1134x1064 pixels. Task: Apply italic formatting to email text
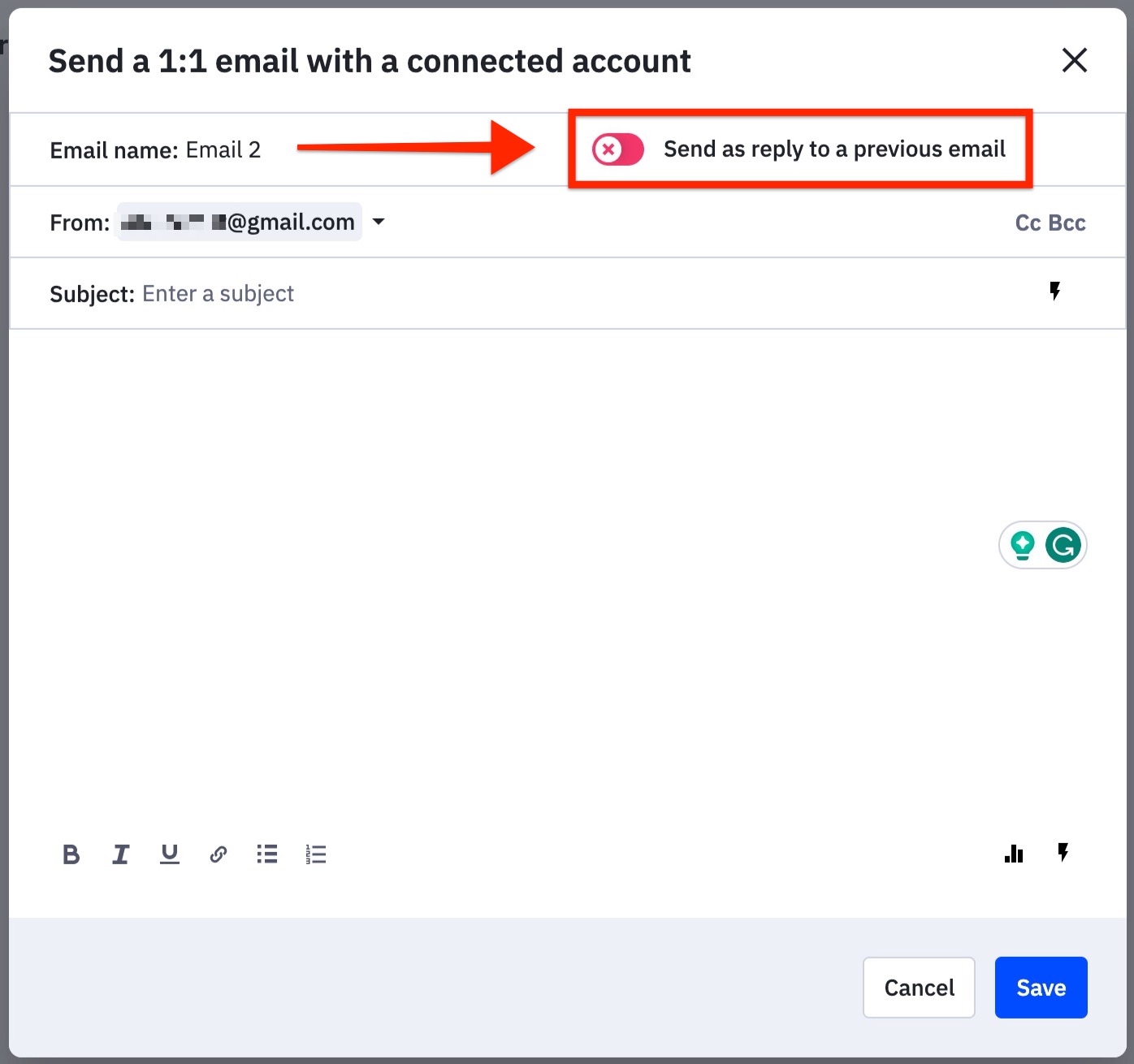[x=120, y=854]
